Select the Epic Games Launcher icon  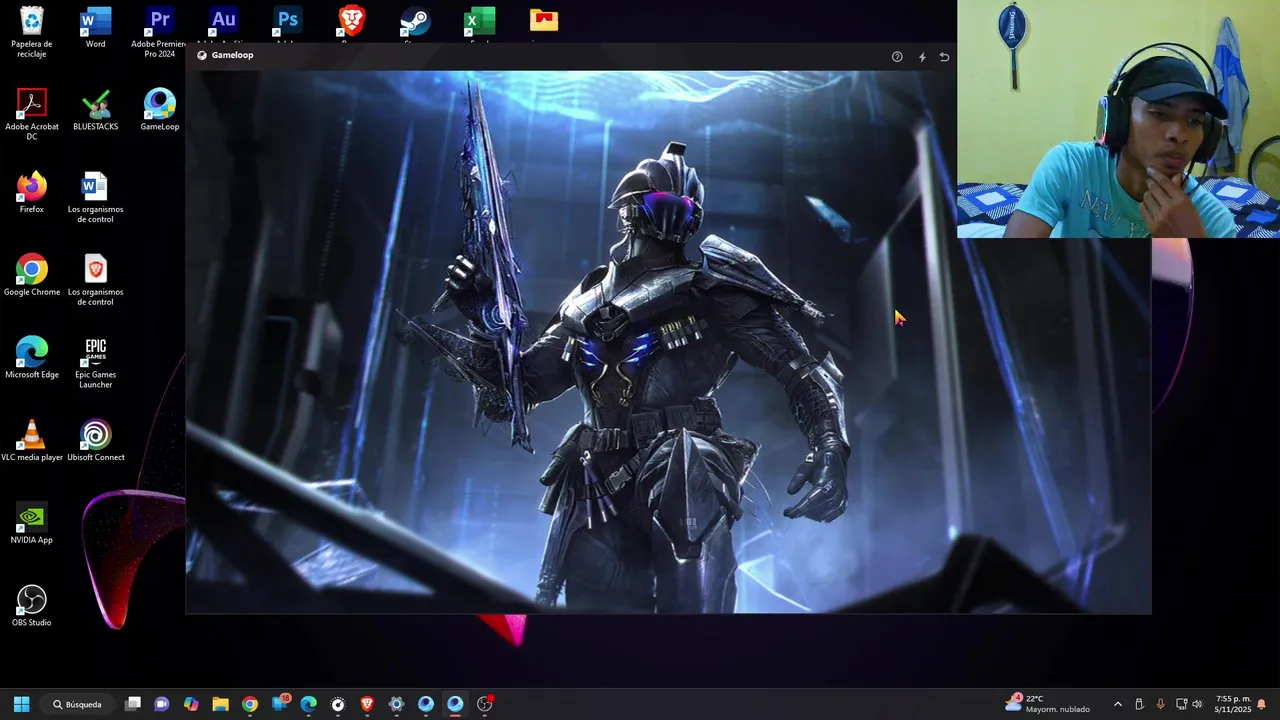click(95, 363)
